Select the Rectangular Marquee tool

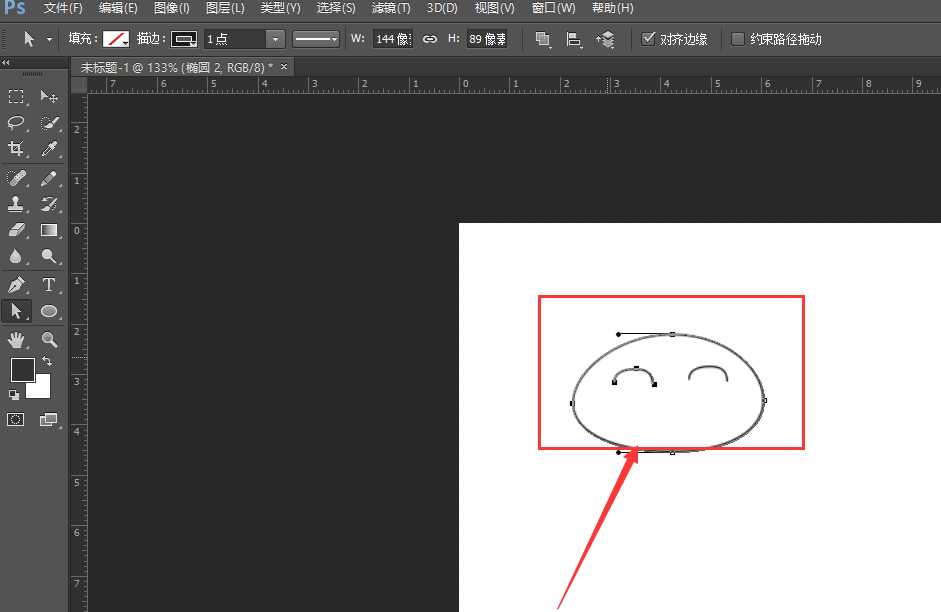pyautogui.click(x=16, y=97)
